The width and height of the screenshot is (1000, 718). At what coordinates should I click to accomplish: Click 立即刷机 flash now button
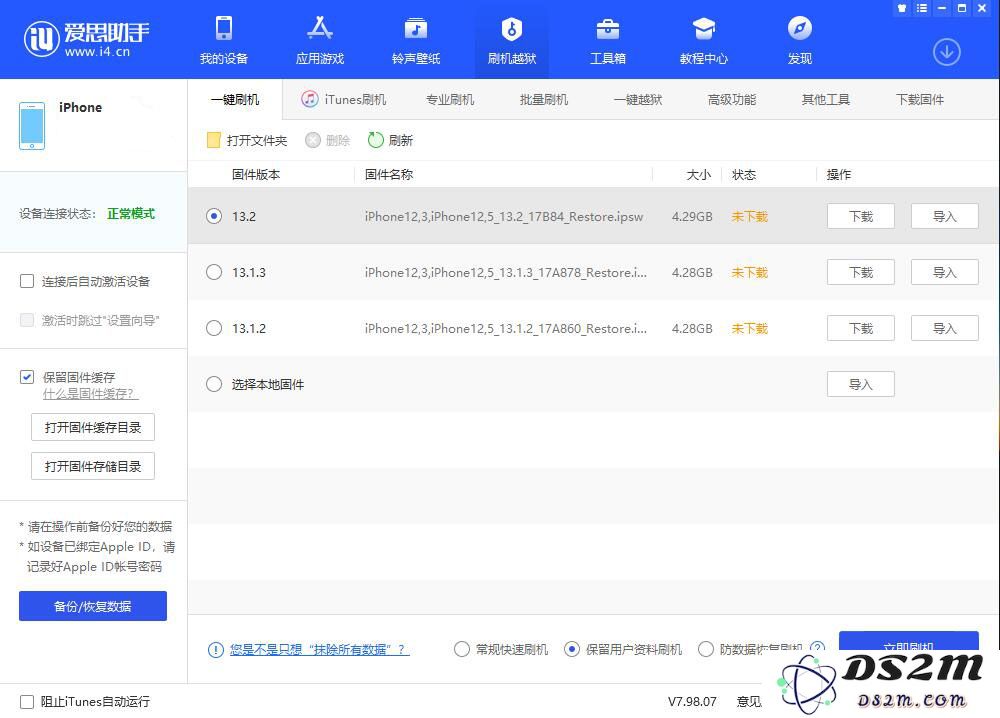tap(909, 641)
